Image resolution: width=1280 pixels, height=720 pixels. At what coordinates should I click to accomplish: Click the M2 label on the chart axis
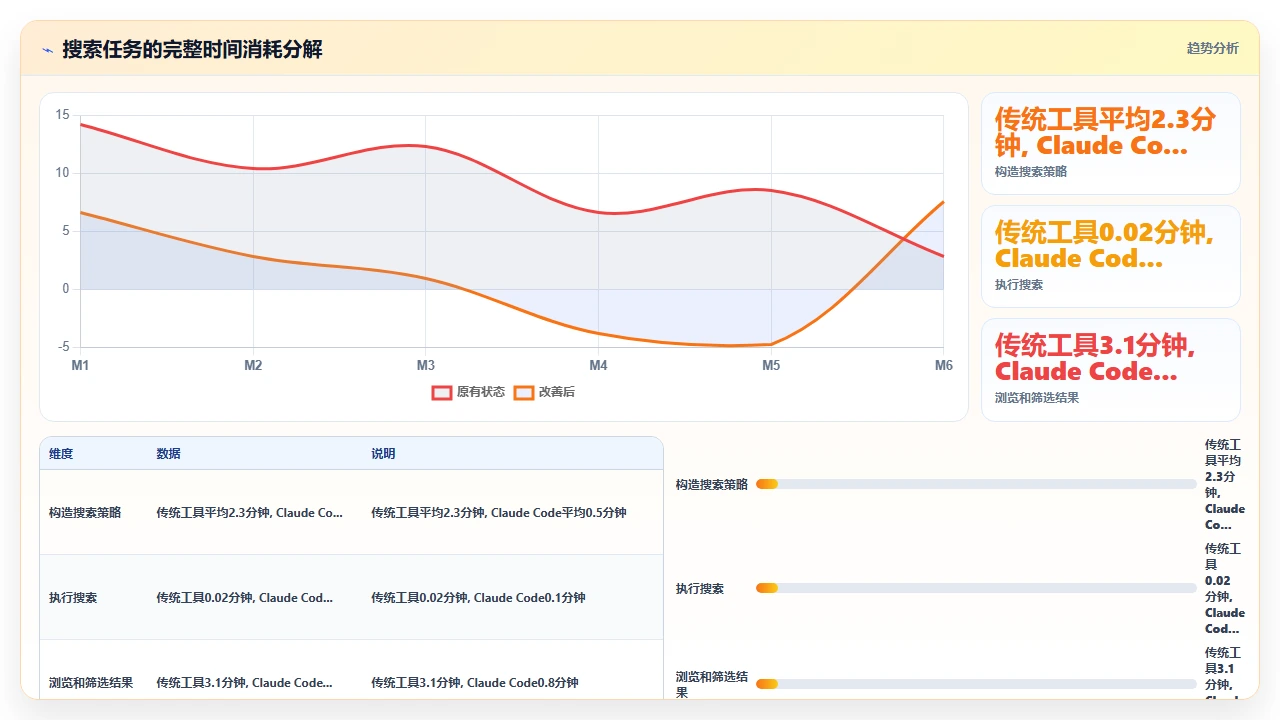[x=253, y=365]
